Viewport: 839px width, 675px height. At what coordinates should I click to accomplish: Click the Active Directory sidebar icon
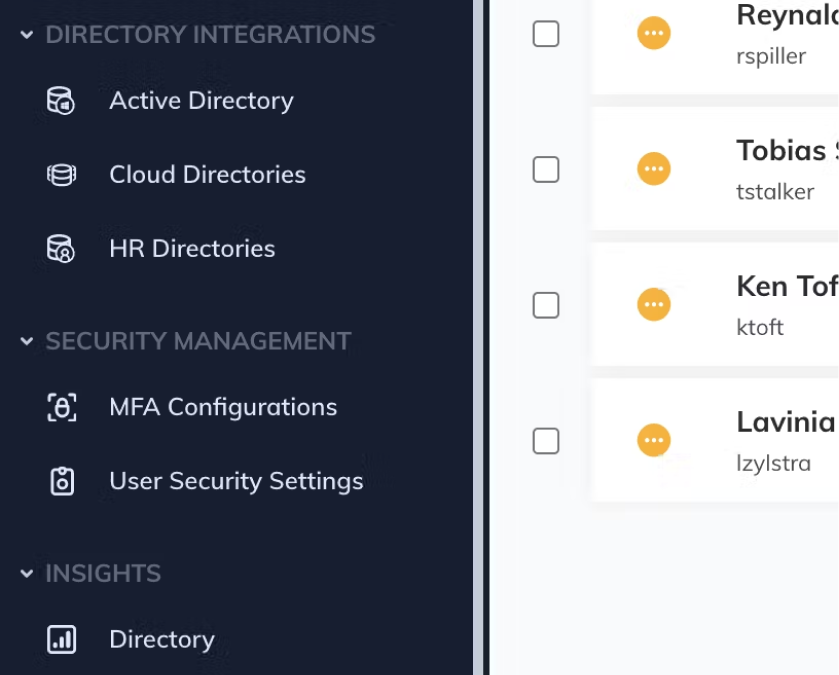point(61,101)
